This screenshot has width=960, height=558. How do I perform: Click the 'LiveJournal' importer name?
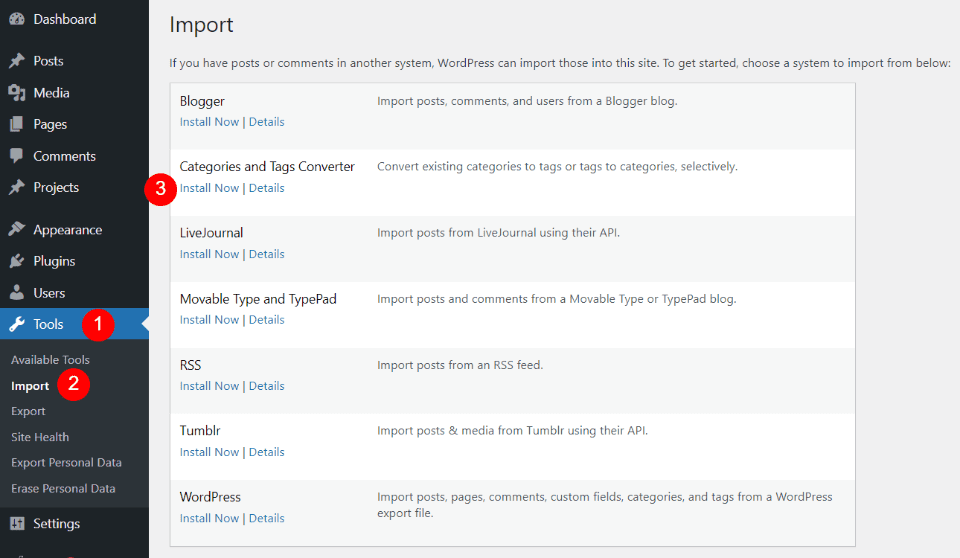click(x=211, y=233)
